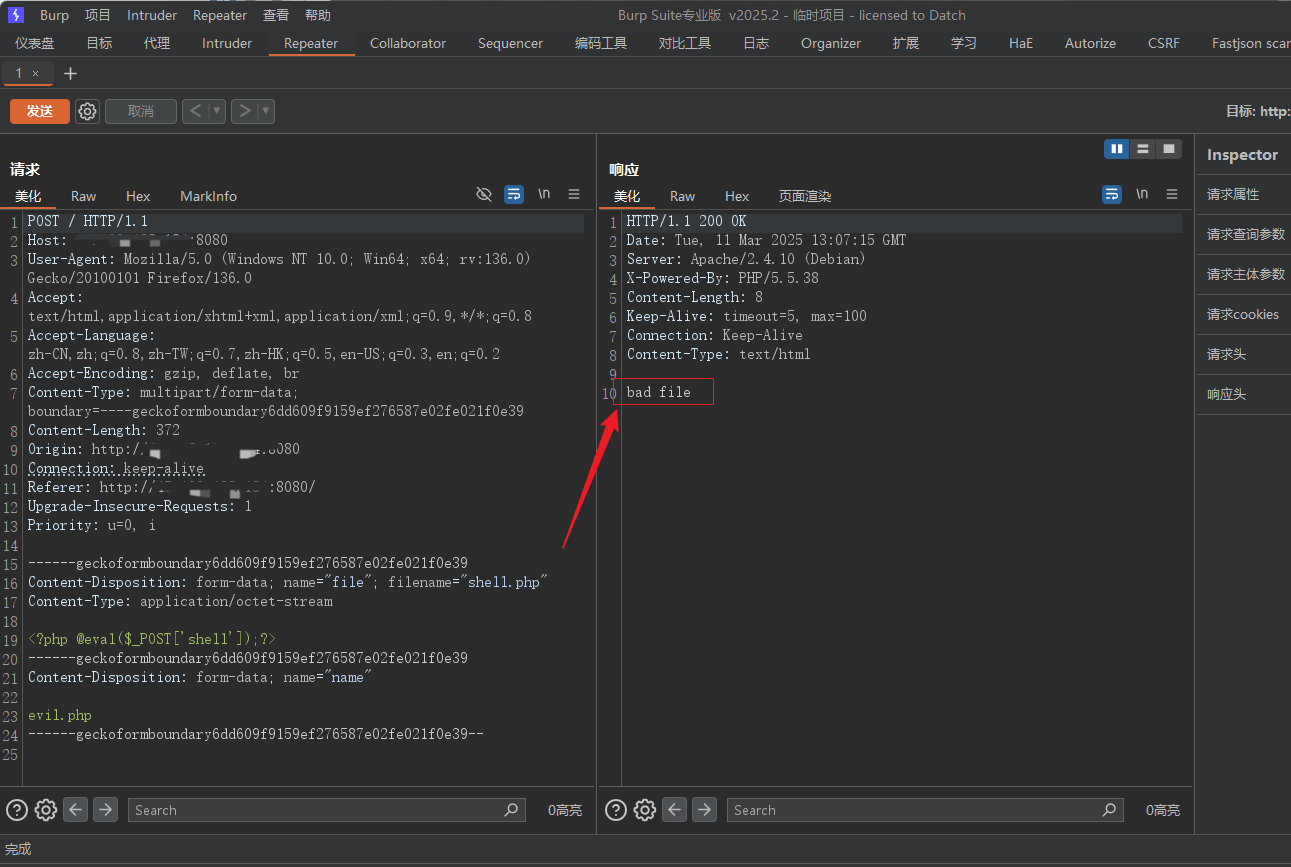Open the 查看 menu
This screenshot has width=1291, height=867.
point(276,15)
